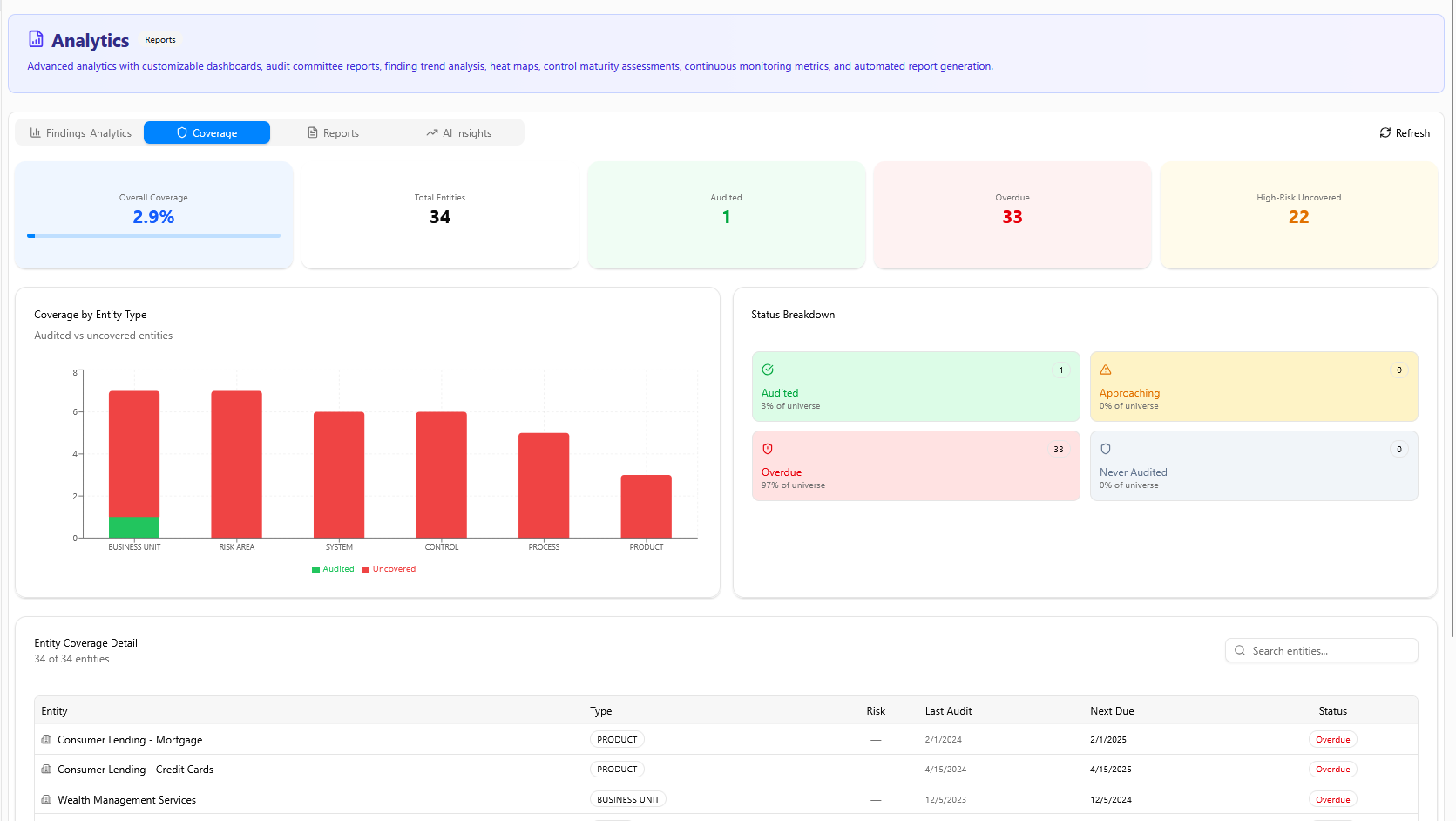Toggle the Uncovered legend item in chart

point(389,569)
